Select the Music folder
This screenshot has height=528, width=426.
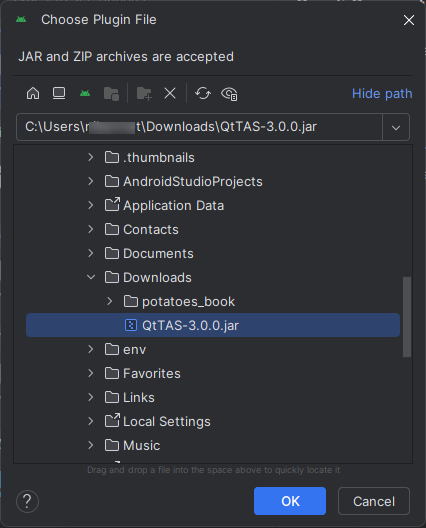coord(141,446)
